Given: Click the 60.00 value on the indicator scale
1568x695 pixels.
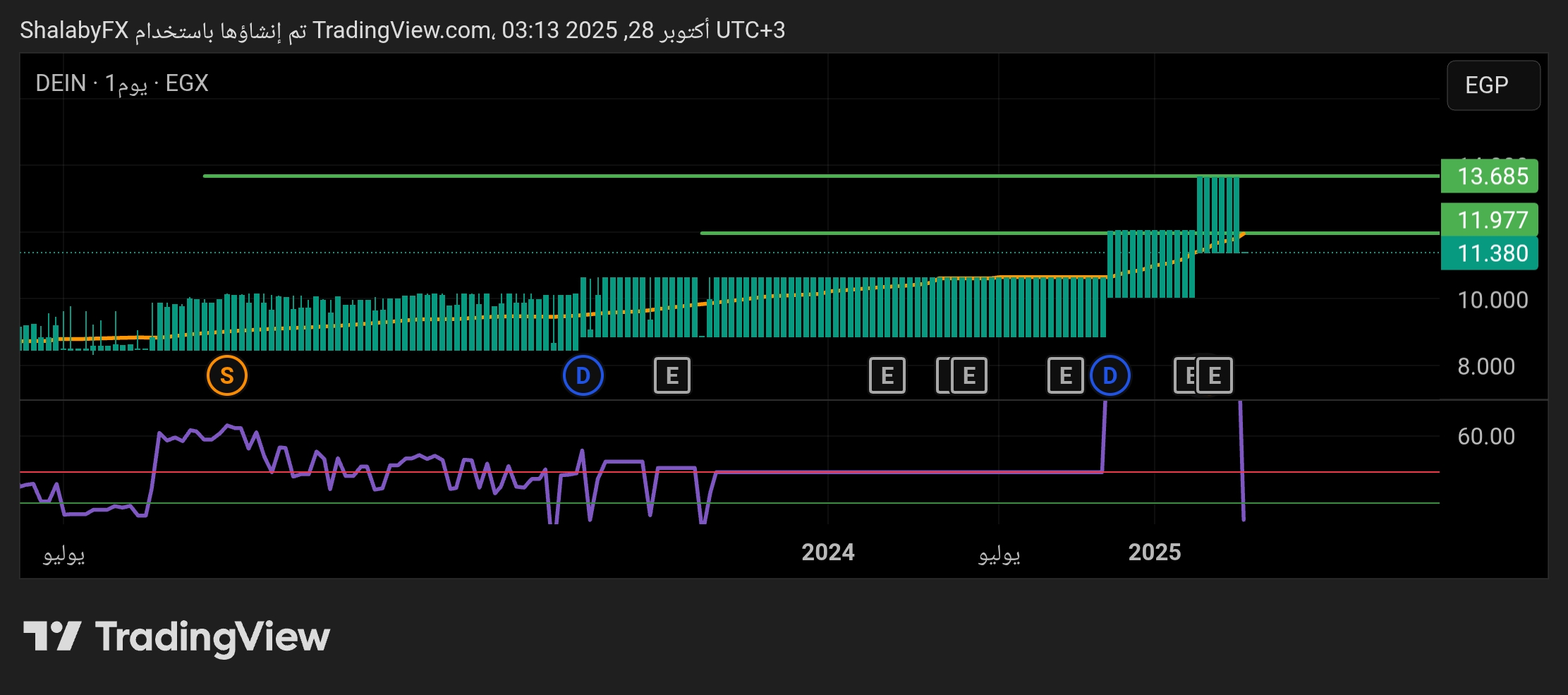Looking at the screenshot, I should [x=1485, y=436].
